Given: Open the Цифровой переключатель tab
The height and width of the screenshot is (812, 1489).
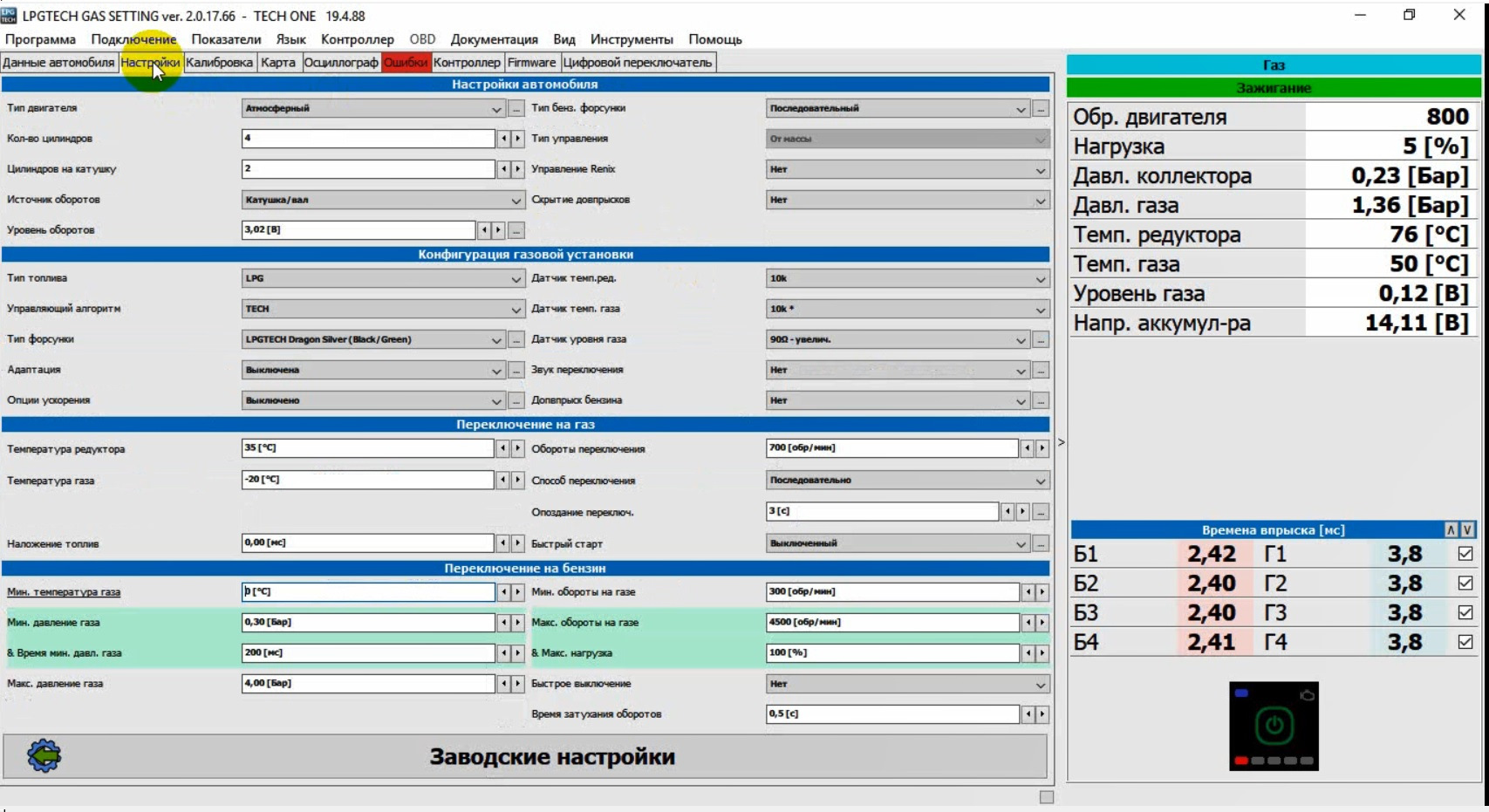Looking at the screenshot, I should (x=638, y=62).
